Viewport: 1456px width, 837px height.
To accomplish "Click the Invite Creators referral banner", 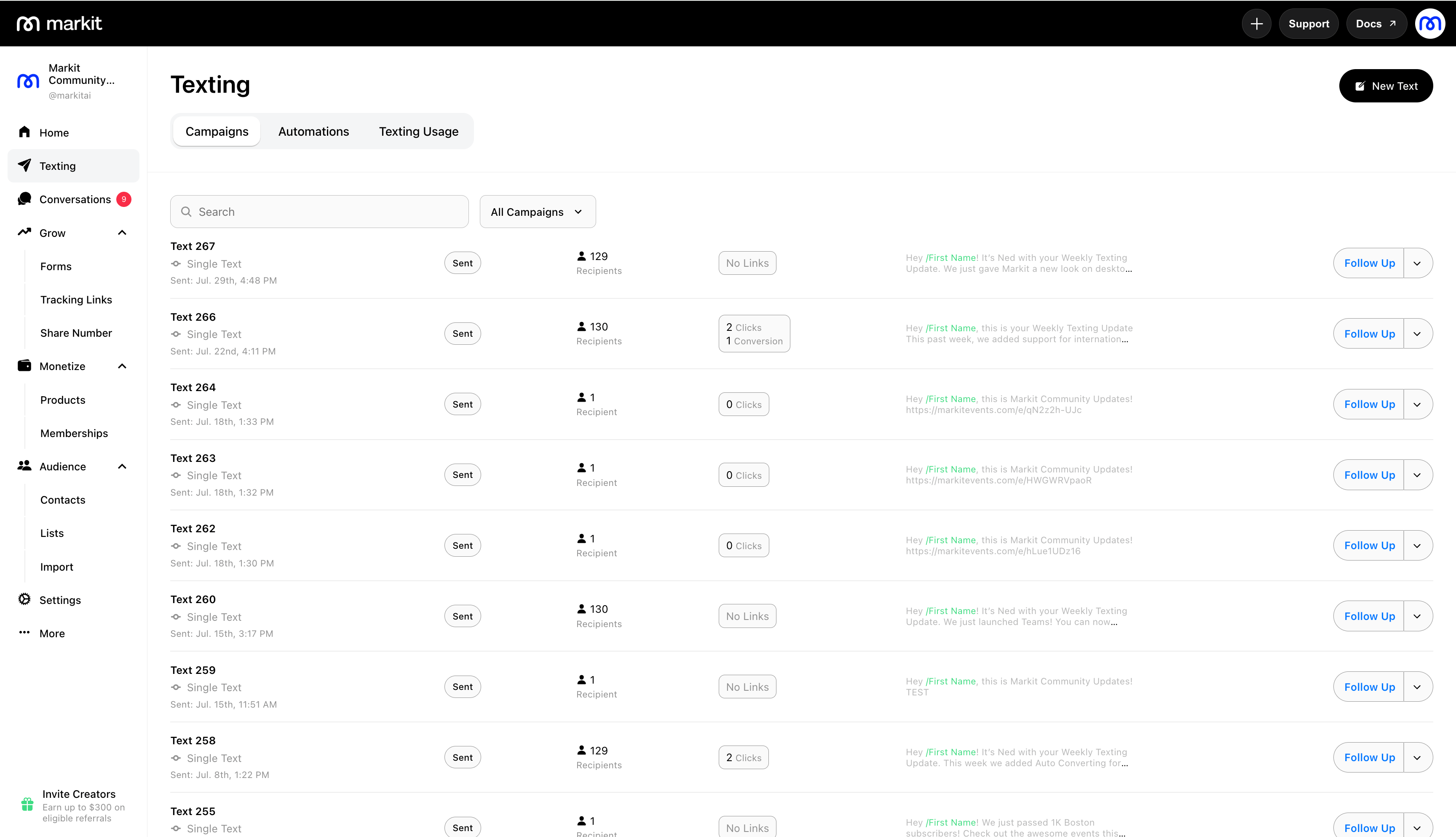I will (74, 805).
